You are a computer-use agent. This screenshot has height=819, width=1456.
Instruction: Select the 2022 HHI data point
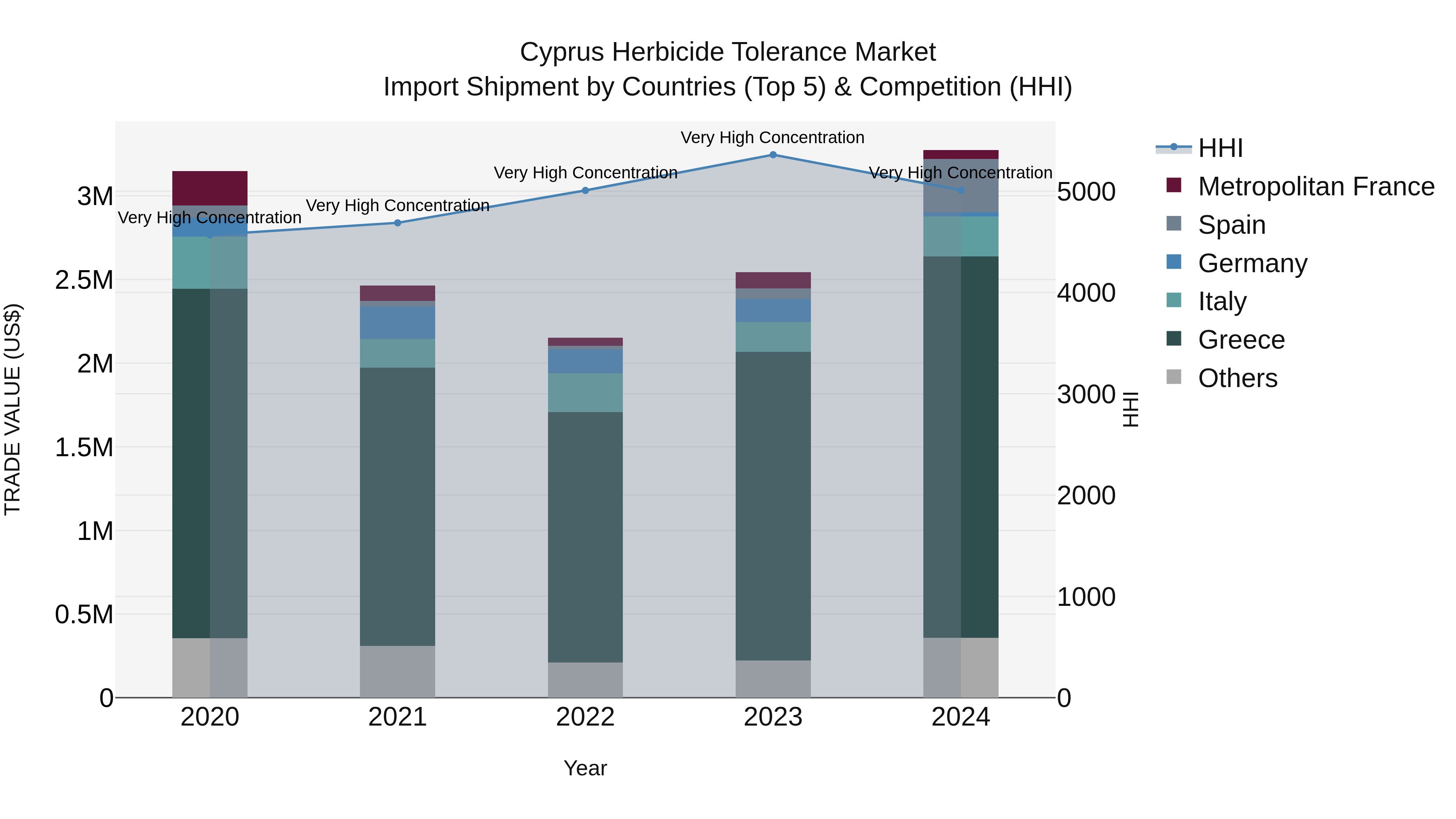pos(586,190)
